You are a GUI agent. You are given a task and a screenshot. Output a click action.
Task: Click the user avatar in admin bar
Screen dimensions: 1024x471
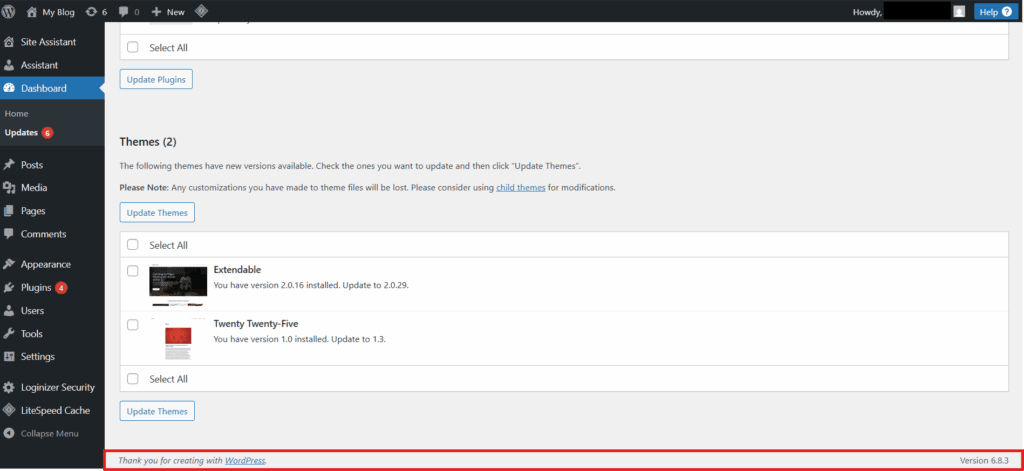(959, 12)
